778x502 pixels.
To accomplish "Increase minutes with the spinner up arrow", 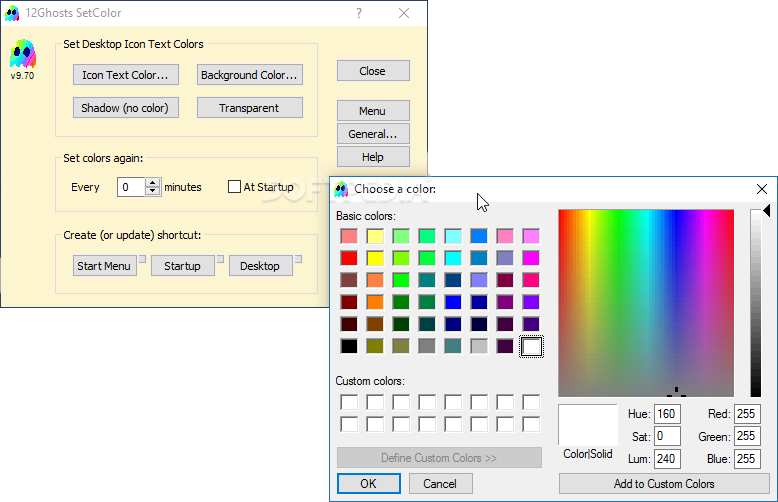I will pos(153,183).
